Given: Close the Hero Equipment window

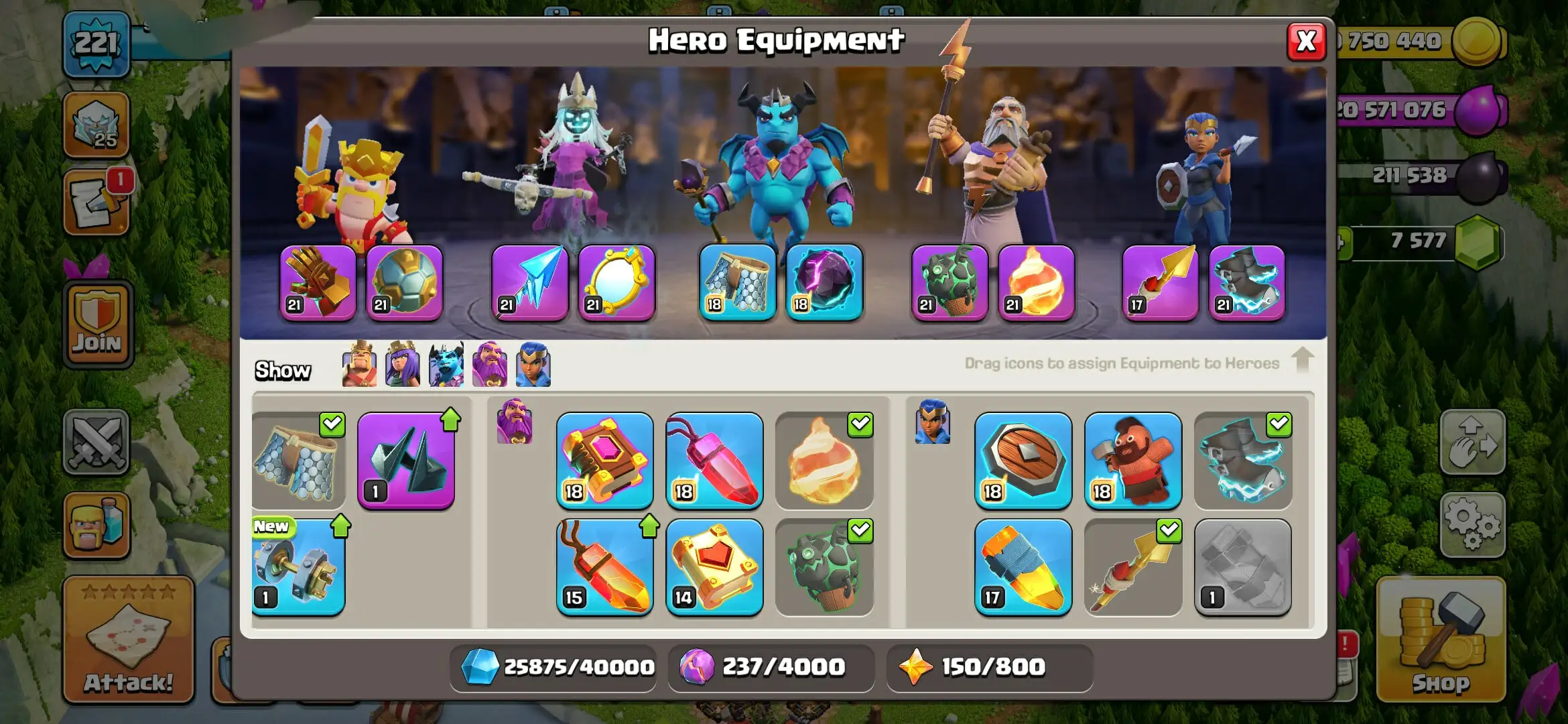Looking at the screenshot, I should pos(1306,42).
